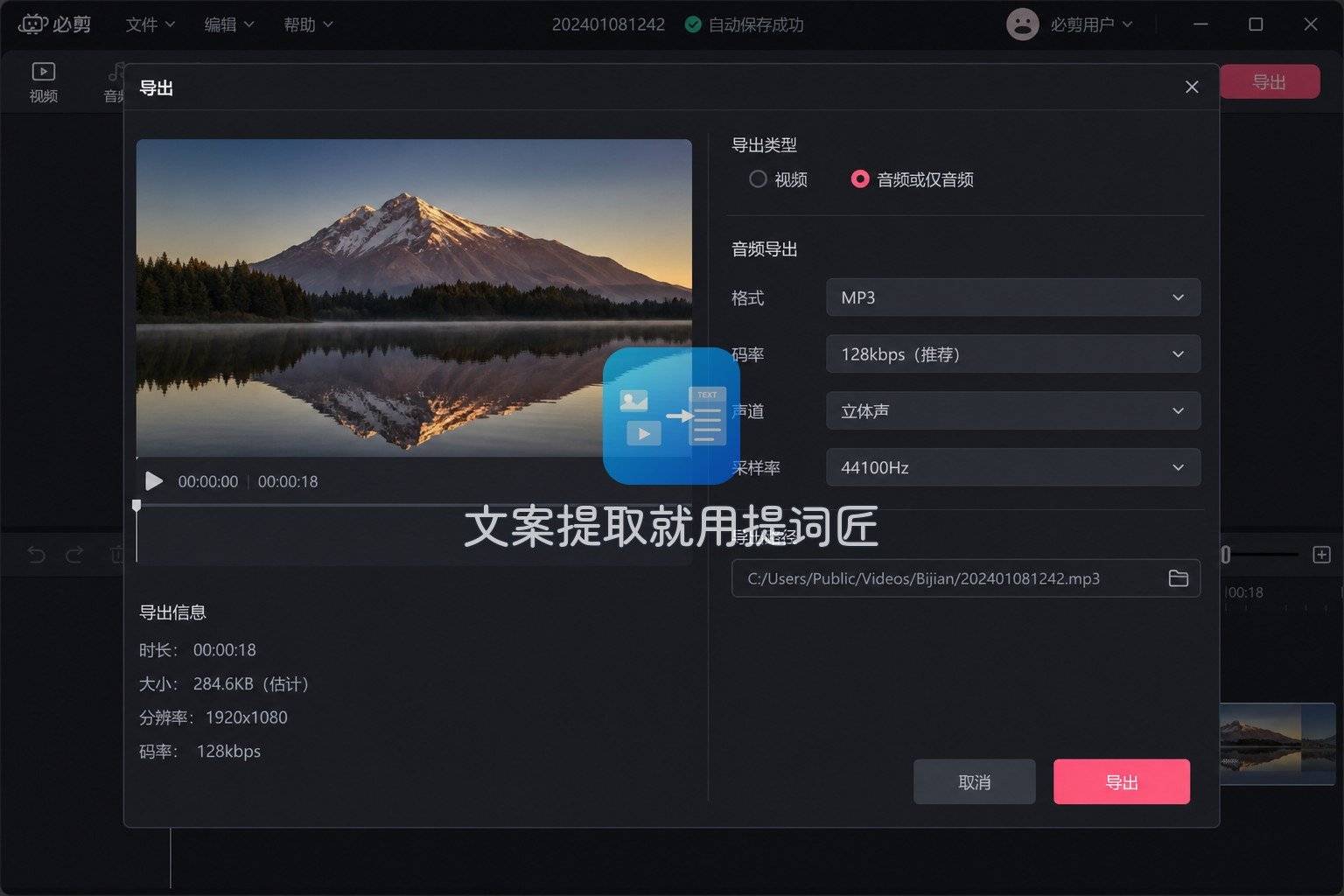Close the 导出 dialog with X
This screenshot has height=896, width=1344.
(x=1191, y=87)
